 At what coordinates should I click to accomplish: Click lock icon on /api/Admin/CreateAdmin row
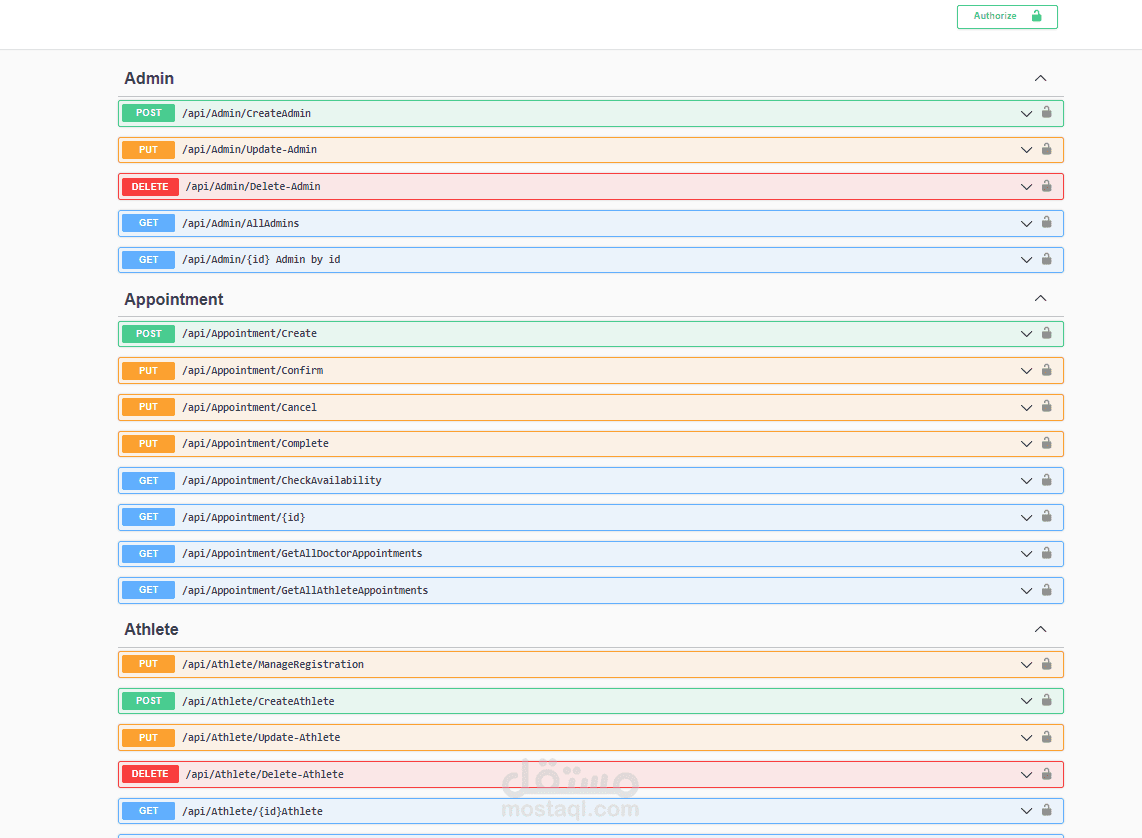pyautogui.click(x=1047, y=112)
